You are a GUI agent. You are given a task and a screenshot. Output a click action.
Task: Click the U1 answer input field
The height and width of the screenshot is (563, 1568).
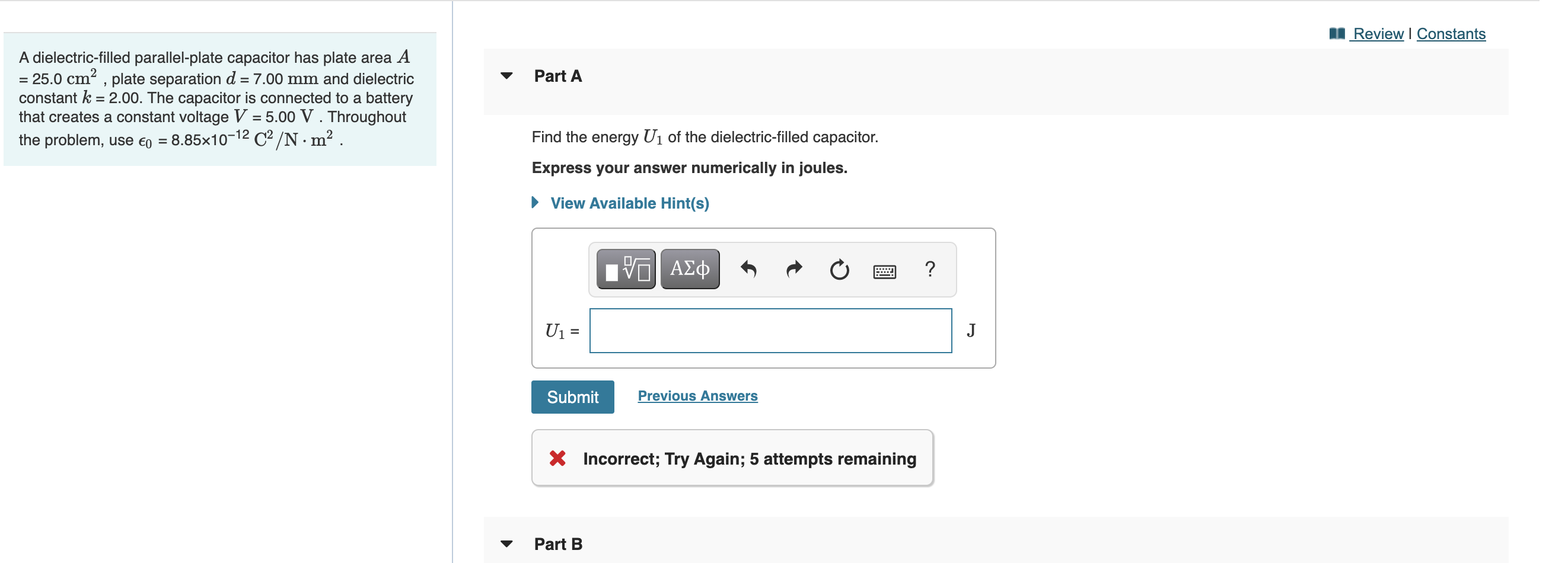(x=770, y=331)
